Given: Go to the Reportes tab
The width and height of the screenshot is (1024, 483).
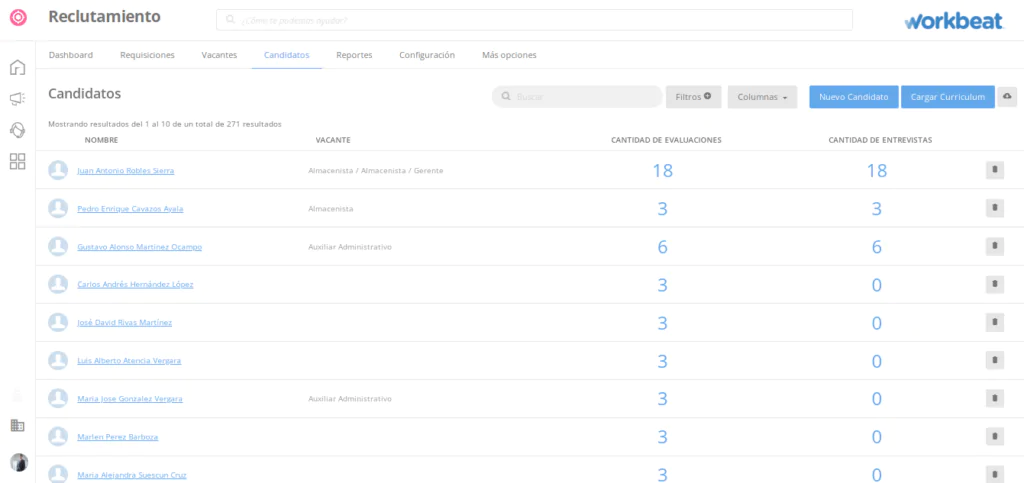Looking at the screenshot, I should pyautogui.click(x=354, y=55).
